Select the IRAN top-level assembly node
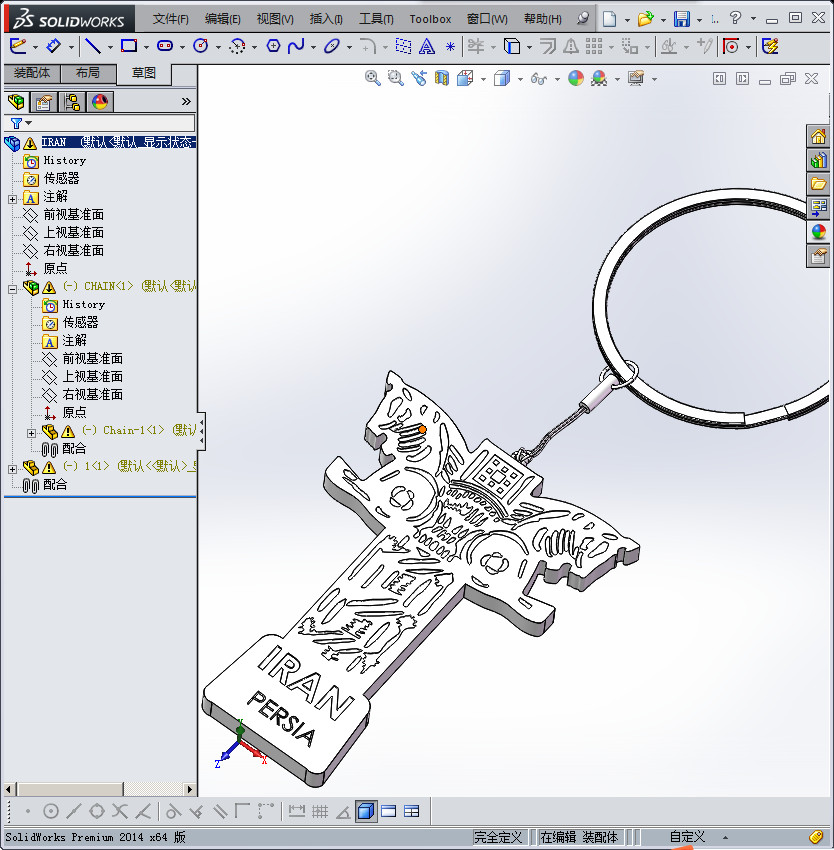Viewport: 834px width, 850px height. pos(118,143)
